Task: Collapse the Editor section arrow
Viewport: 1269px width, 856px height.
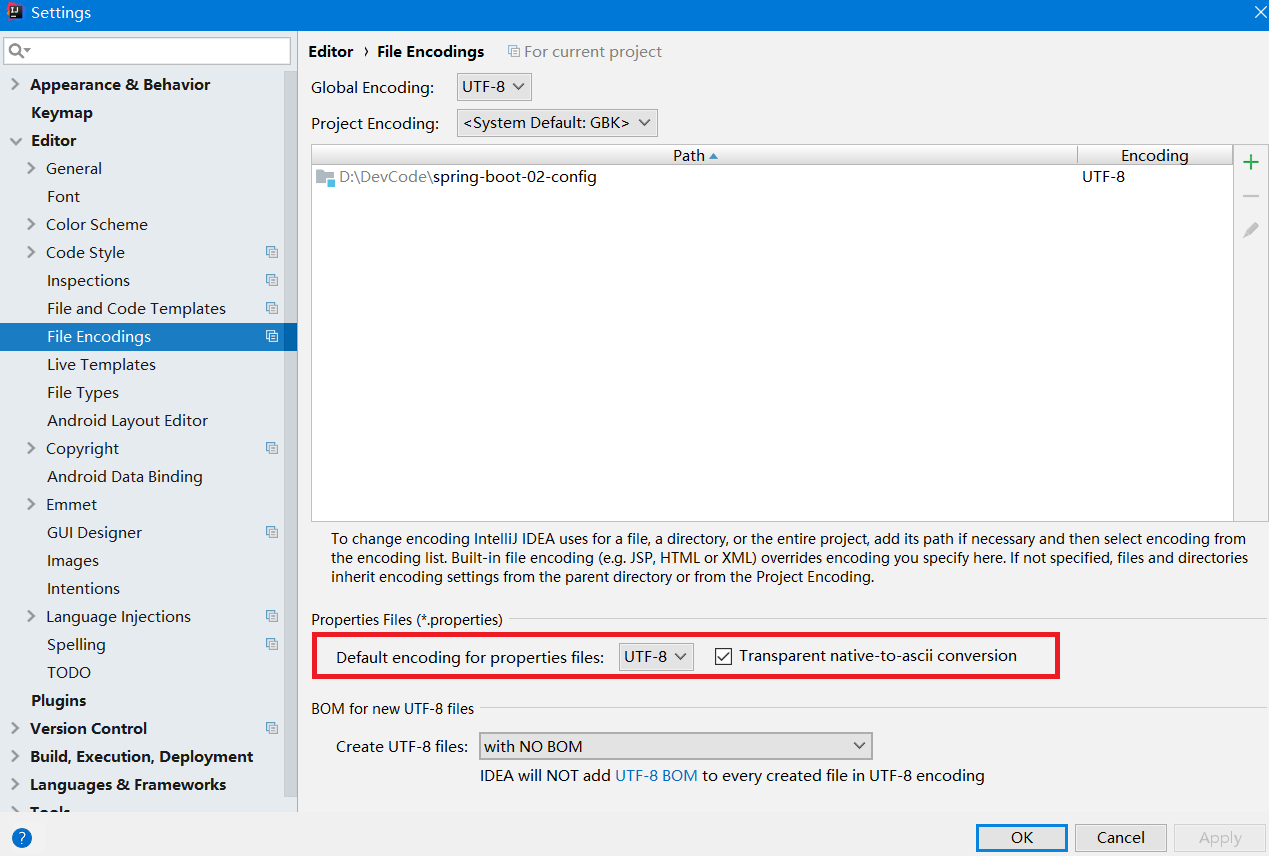Action: 15,141
